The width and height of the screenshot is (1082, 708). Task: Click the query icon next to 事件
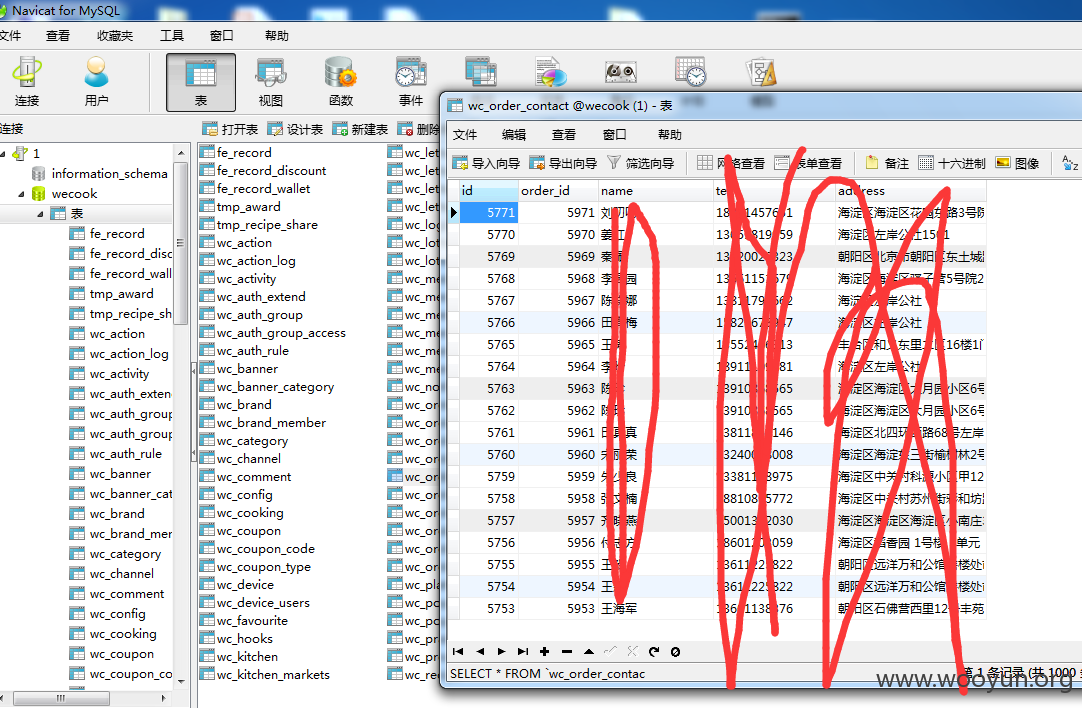pyautogui.click(x=481, y=72)
